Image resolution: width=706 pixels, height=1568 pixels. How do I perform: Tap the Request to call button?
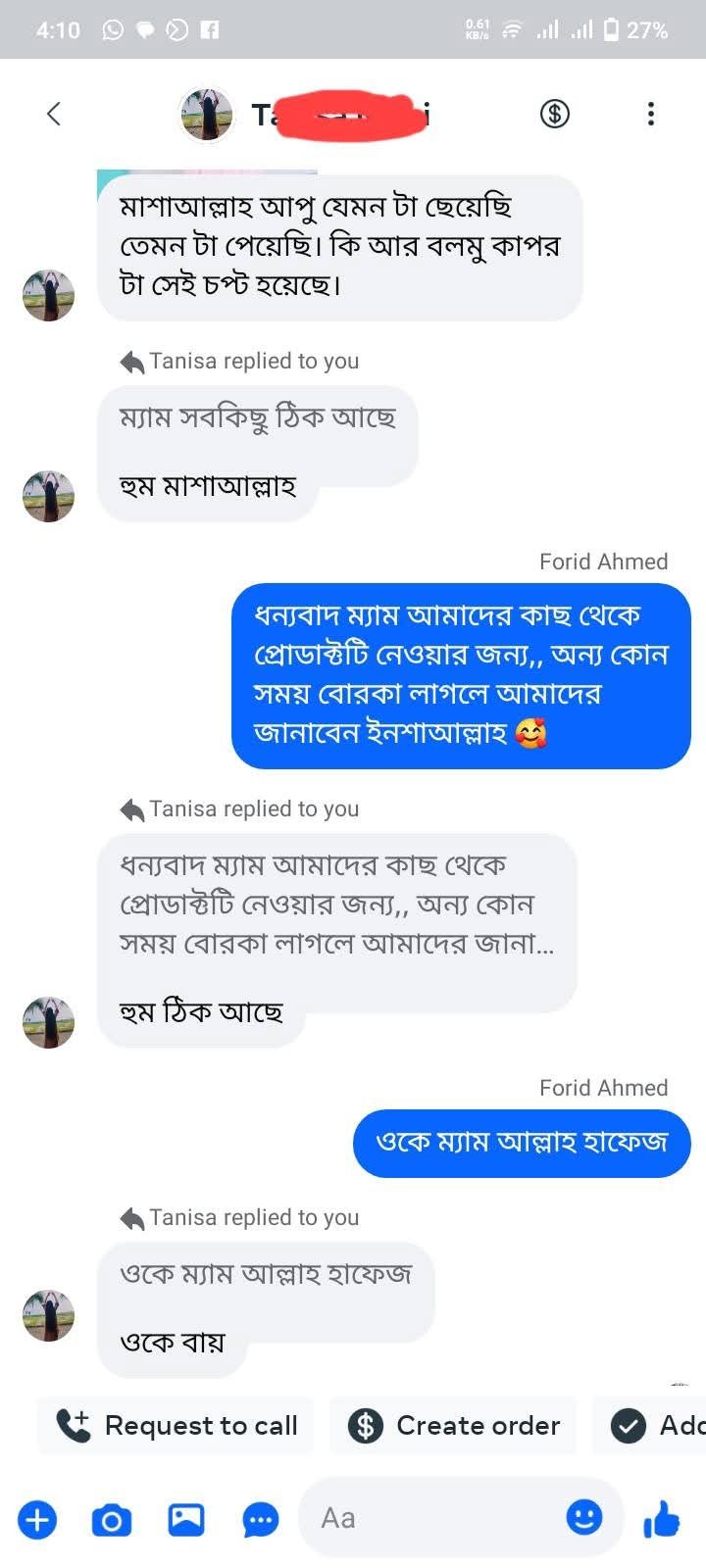176,1425
